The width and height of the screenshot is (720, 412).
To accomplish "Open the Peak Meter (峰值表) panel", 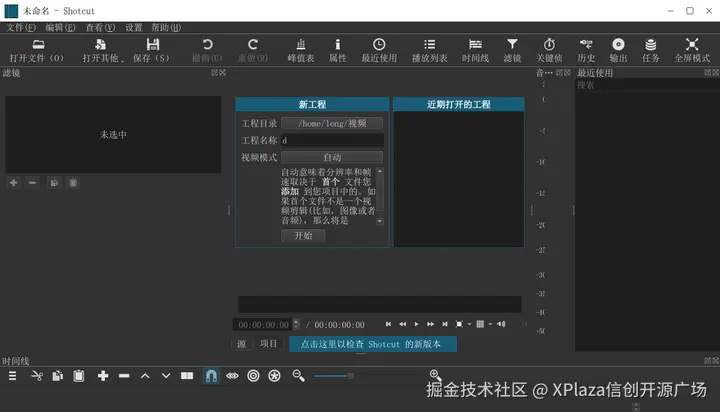I will pos(301,51).
